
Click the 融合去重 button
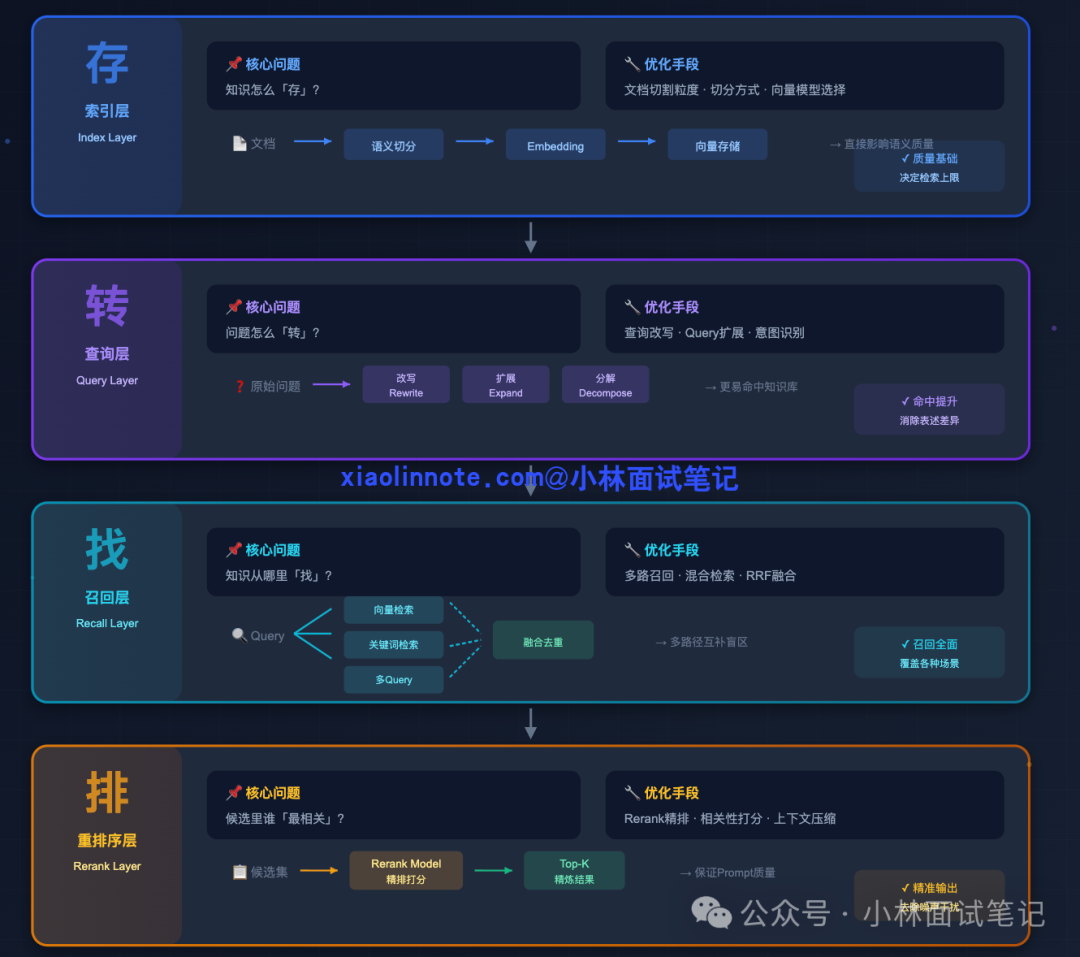coord(543,640)
